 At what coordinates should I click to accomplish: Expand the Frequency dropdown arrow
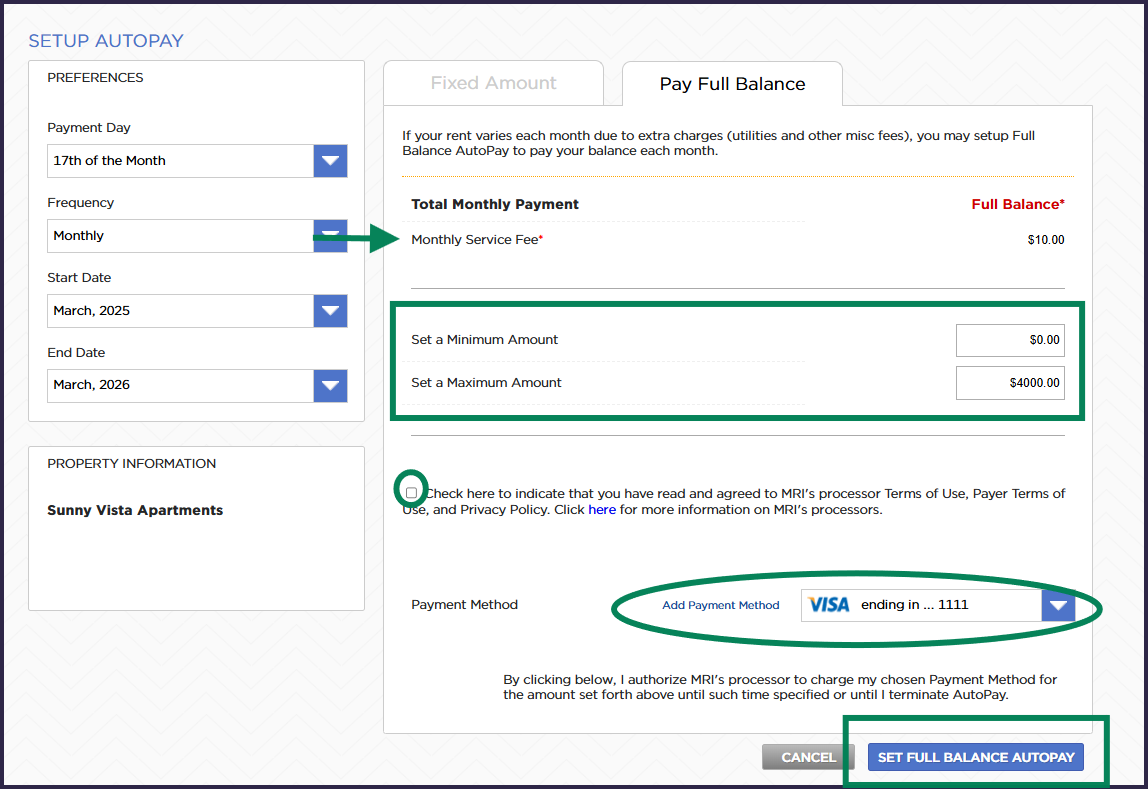330,236
